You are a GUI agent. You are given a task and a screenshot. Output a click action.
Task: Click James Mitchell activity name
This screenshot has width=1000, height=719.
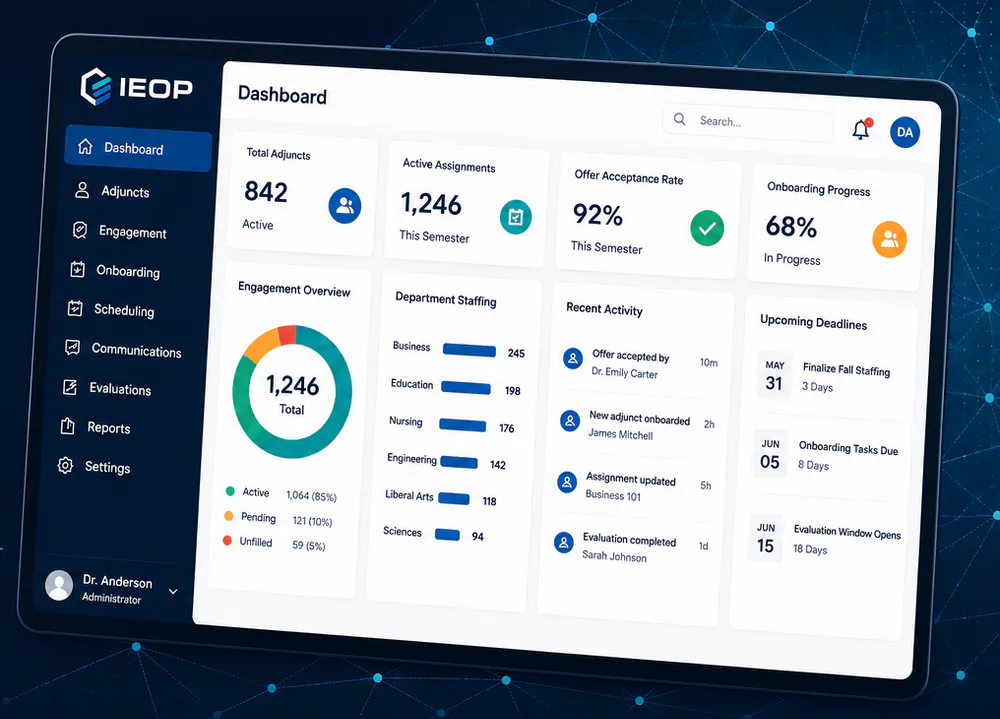621,434
